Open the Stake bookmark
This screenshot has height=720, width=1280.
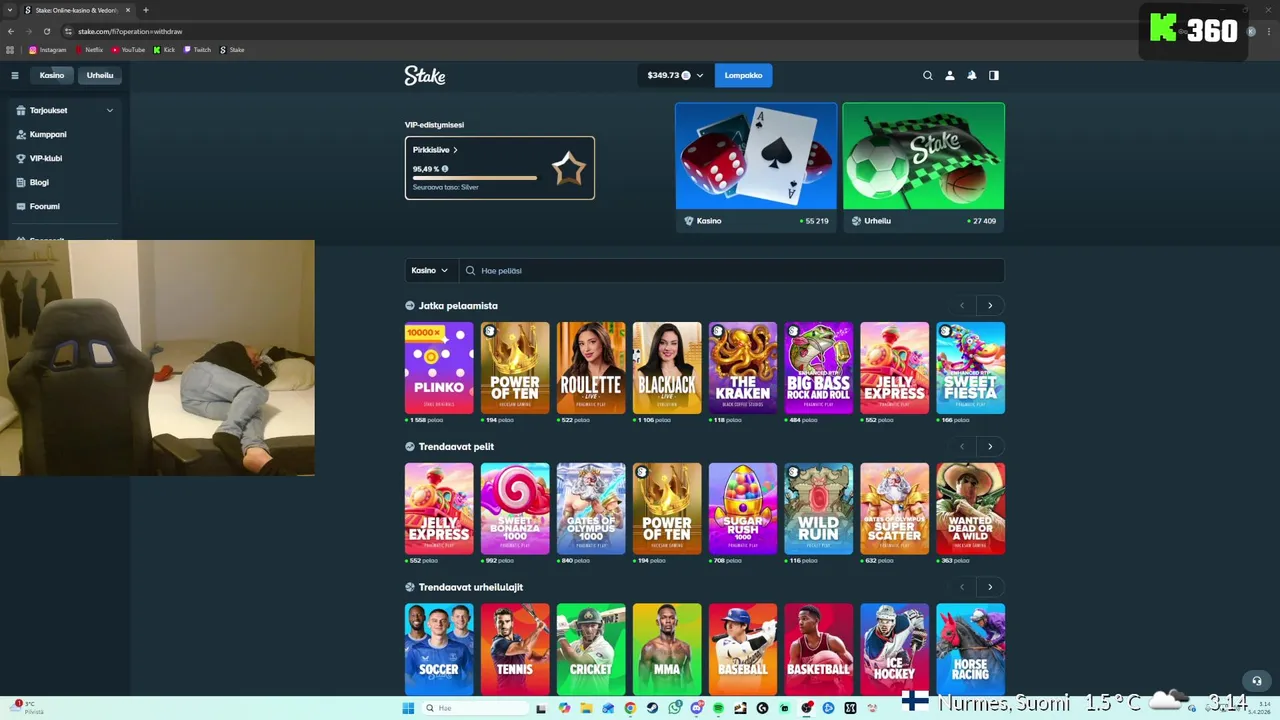(x=232, y=49)
